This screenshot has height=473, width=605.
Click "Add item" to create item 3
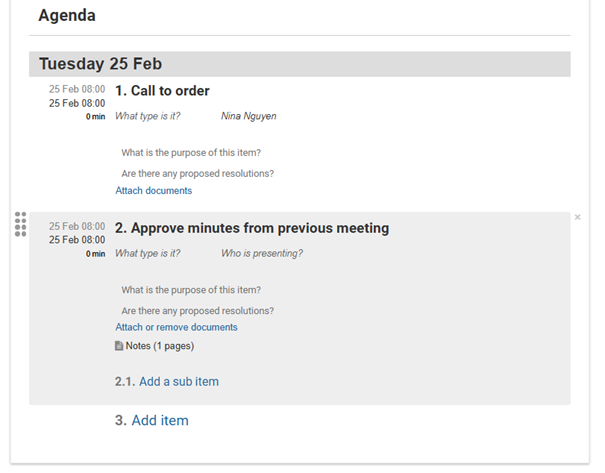pos(160,421)
